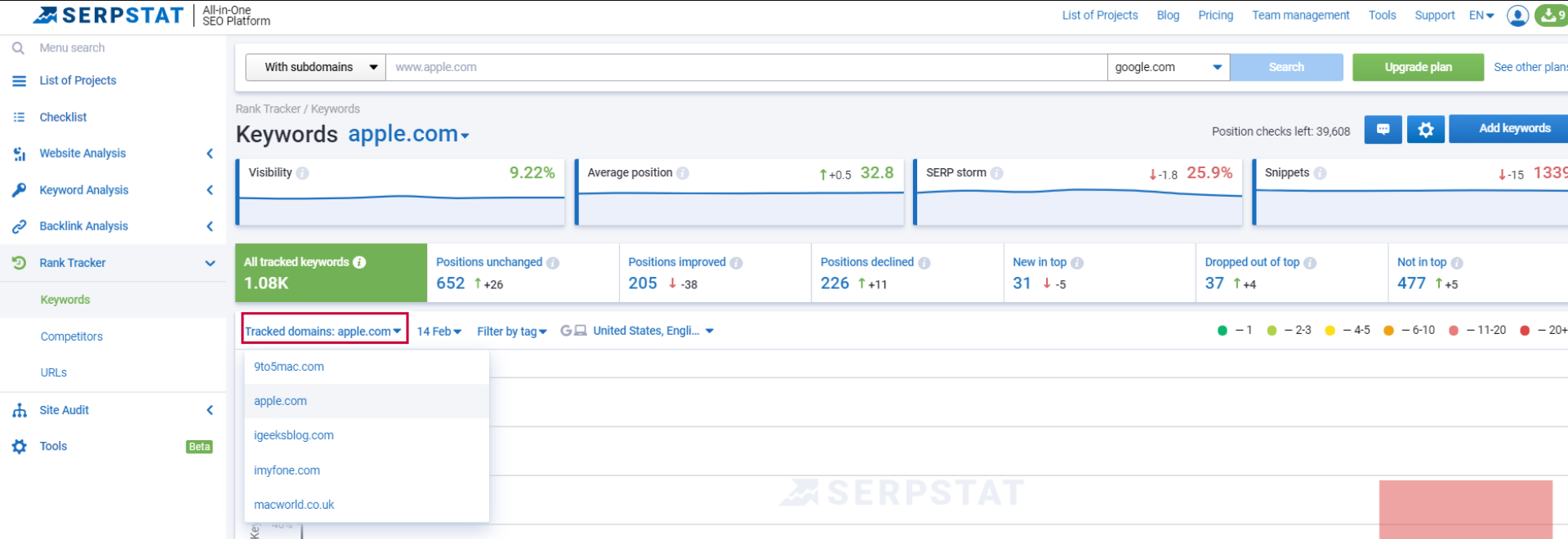This screenshot has width=1568, height=539.
Task: Click the Serpstat logo
Action: [x=109, y=15]
